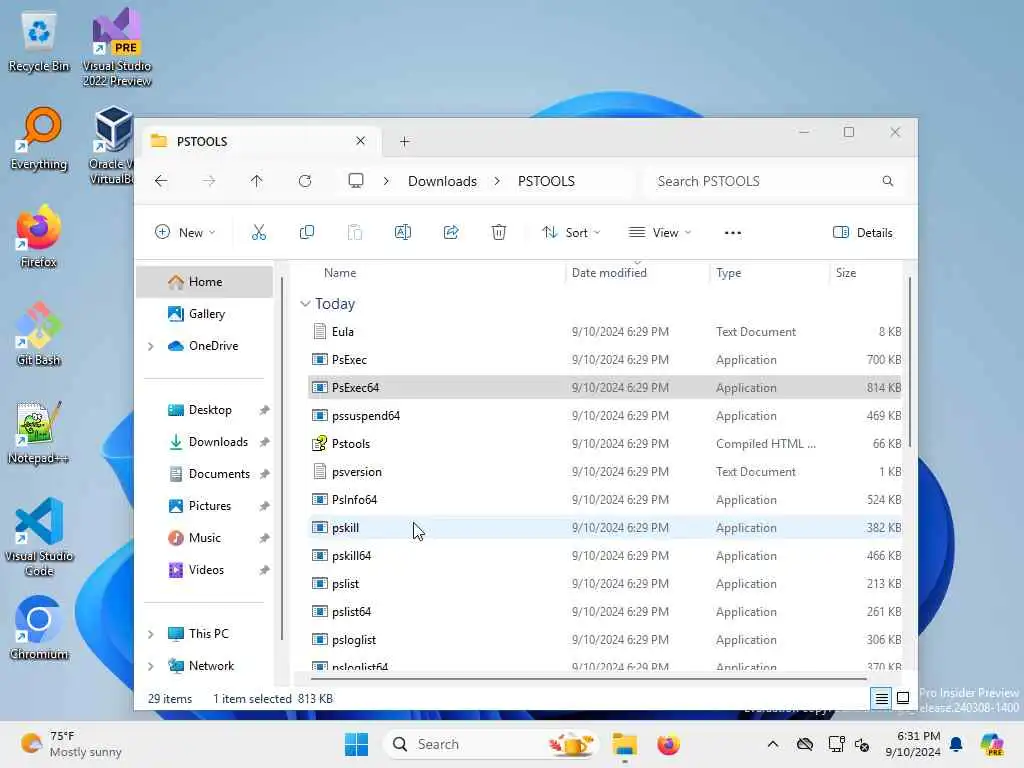
Task: Sort by Name column header
Action: [x=340, y=273]
